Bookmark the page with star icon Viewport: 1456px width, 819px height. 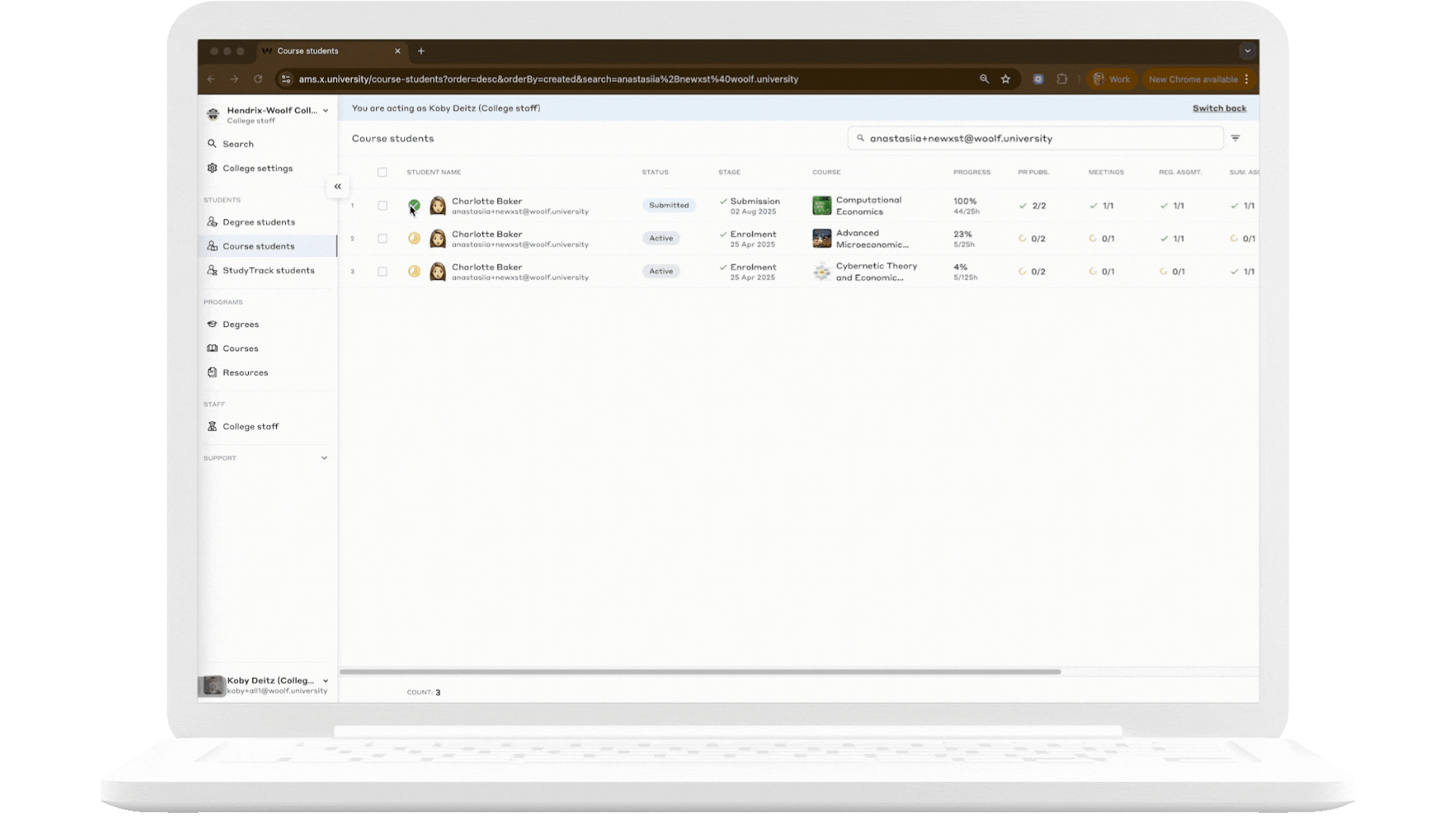(x=1006, y=79)
